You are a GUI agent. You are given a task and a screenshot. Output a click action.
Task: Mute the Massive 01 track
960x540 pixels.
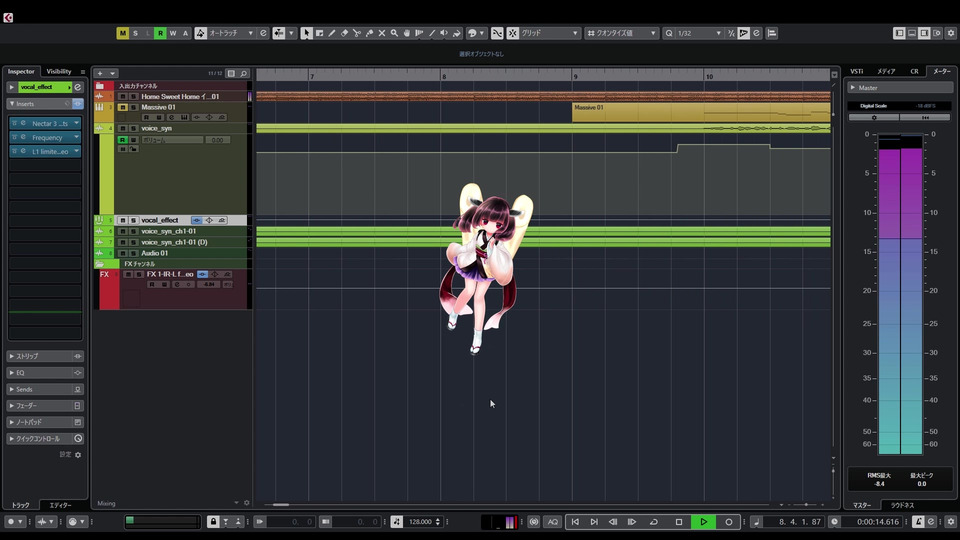click(x=122, y=107)
